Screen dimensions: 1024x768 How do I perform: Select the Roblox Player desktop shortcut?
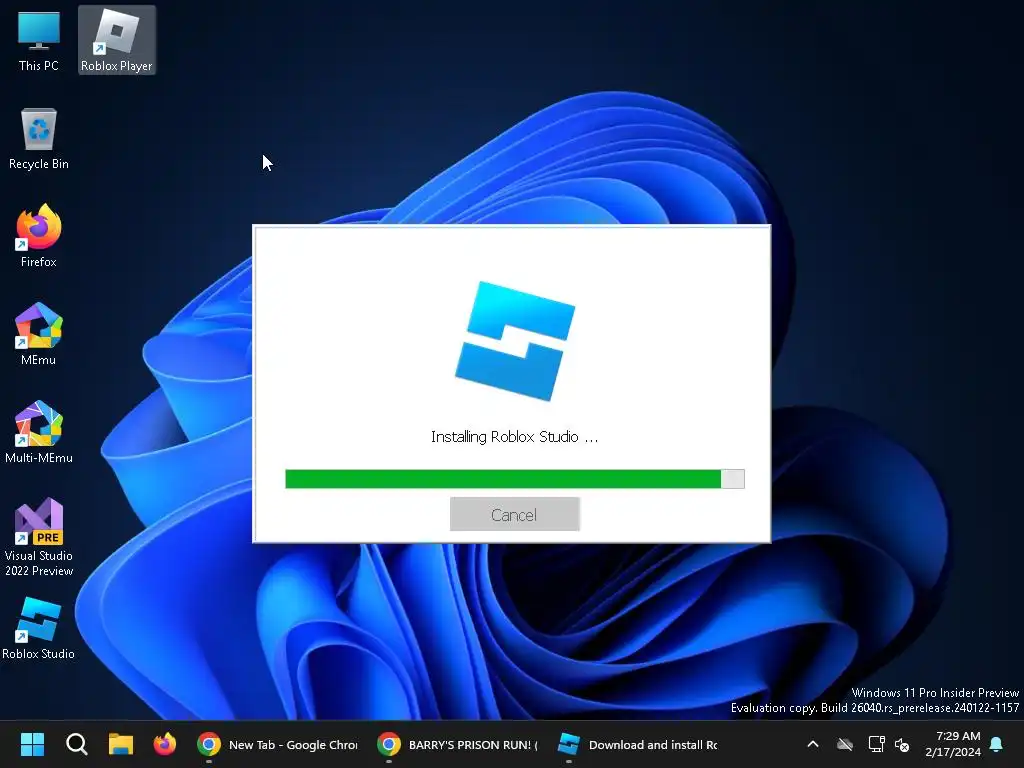116,40
